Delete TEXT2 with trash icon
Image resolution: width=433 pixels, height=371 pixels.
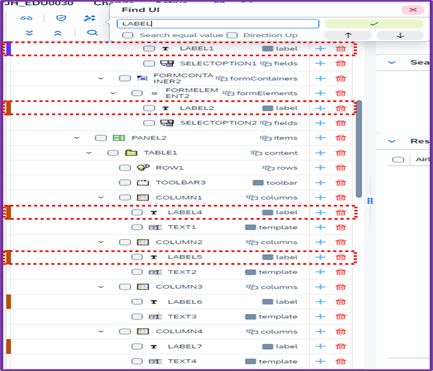pyautogui.click(x=341, y=272)
